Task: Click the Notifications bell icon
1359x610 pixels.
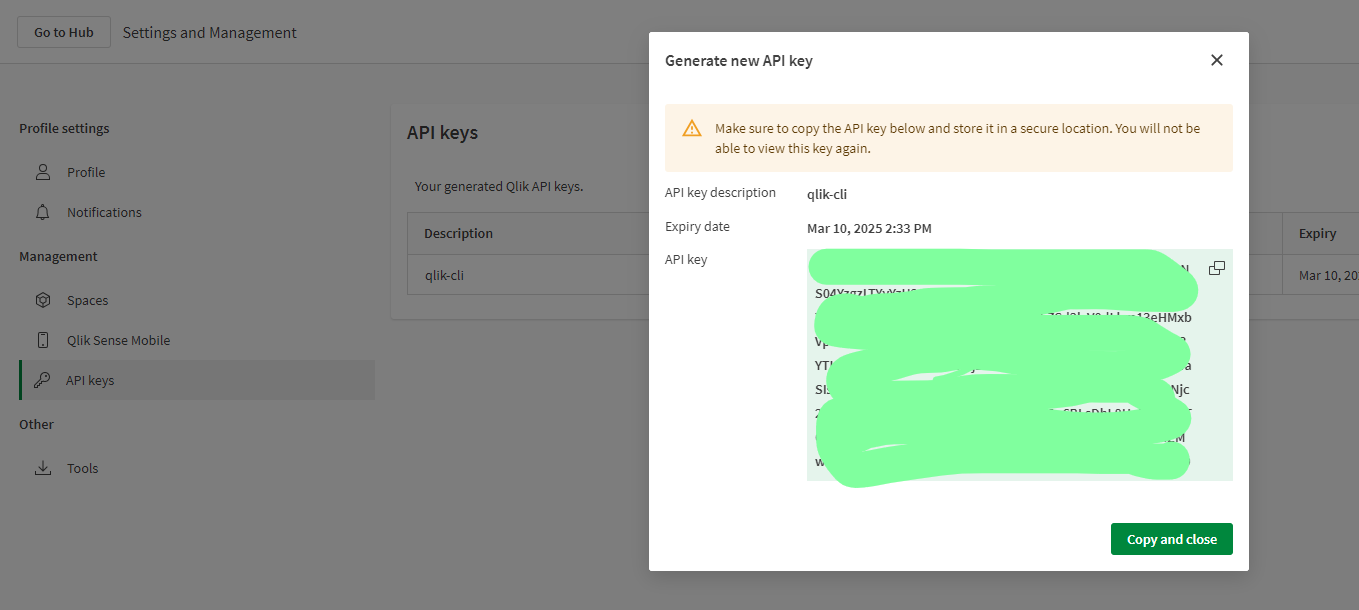Action: [x=43, y=212]
